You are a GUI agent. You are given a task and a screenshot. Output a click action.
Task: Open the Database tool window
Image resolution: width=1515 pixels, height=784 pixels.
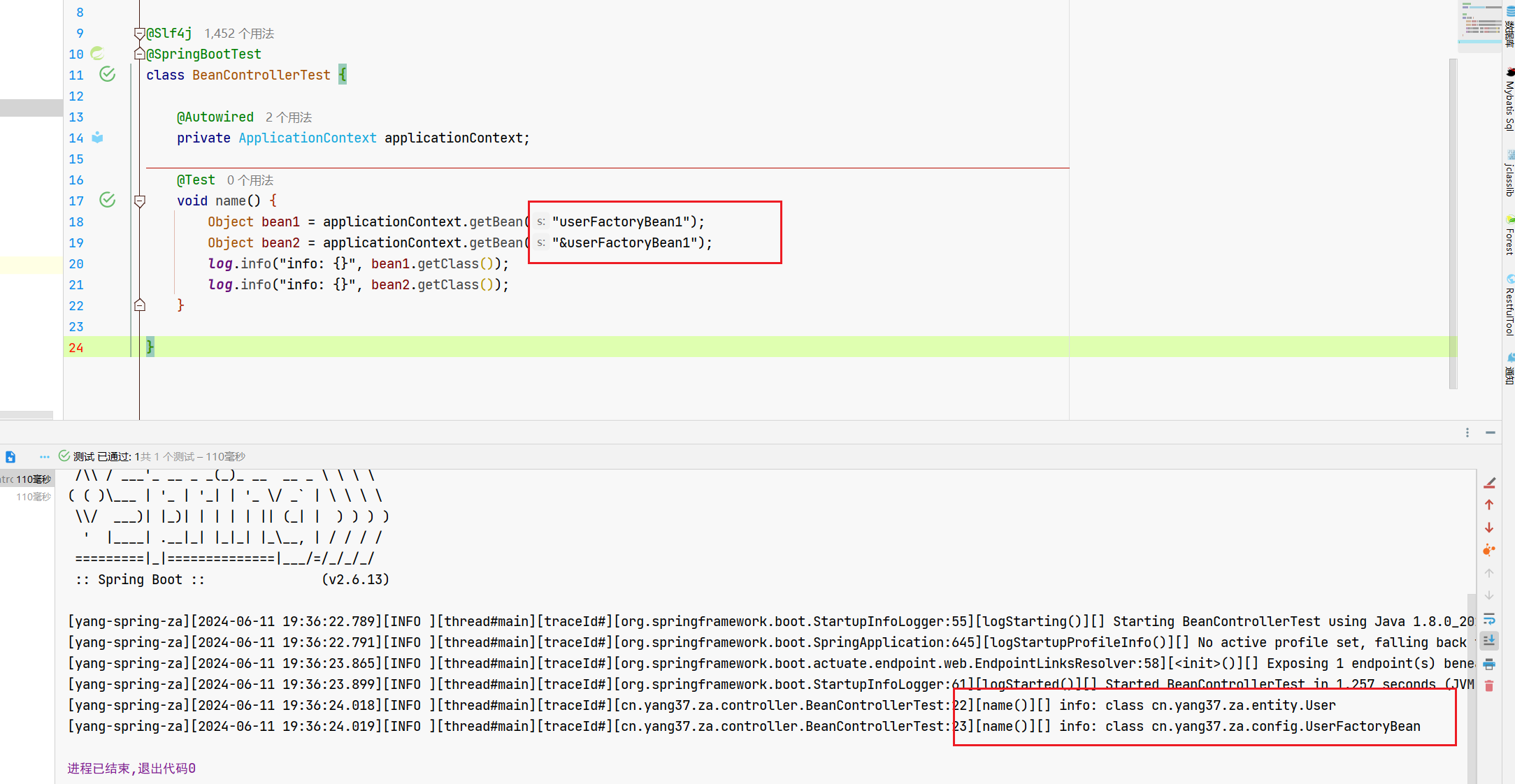1509,27
